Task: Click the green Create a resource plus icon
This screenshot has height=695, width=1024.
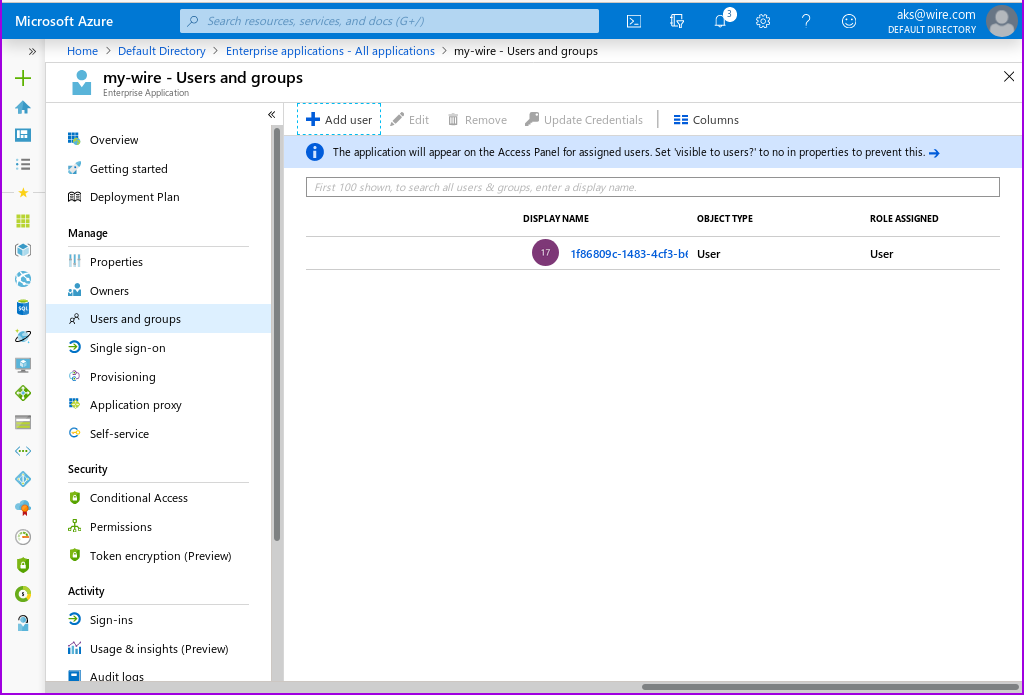Action: pyautogui.click(x=23, y=78)
